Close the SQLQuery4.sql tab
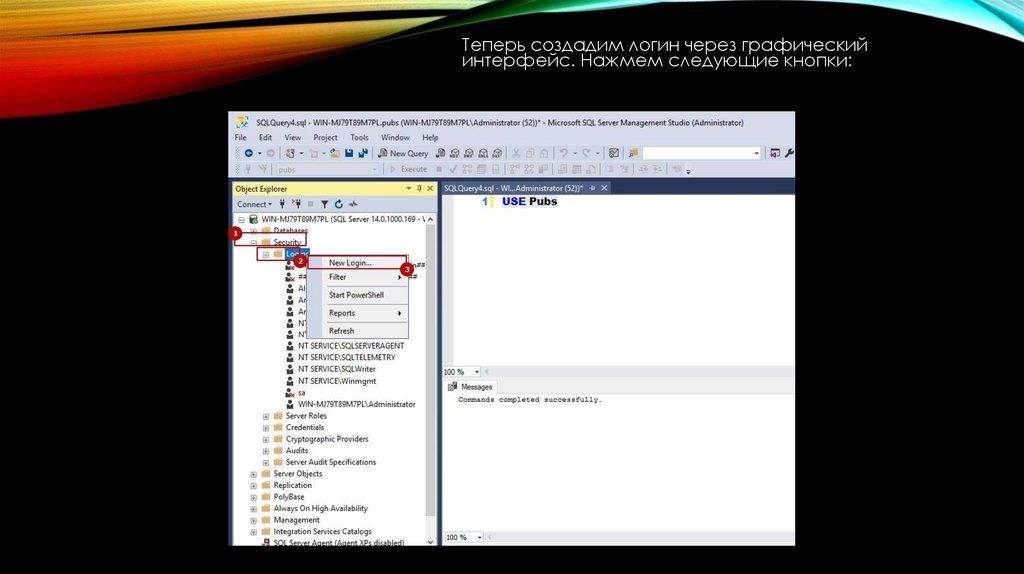 (x=604, y=188)
